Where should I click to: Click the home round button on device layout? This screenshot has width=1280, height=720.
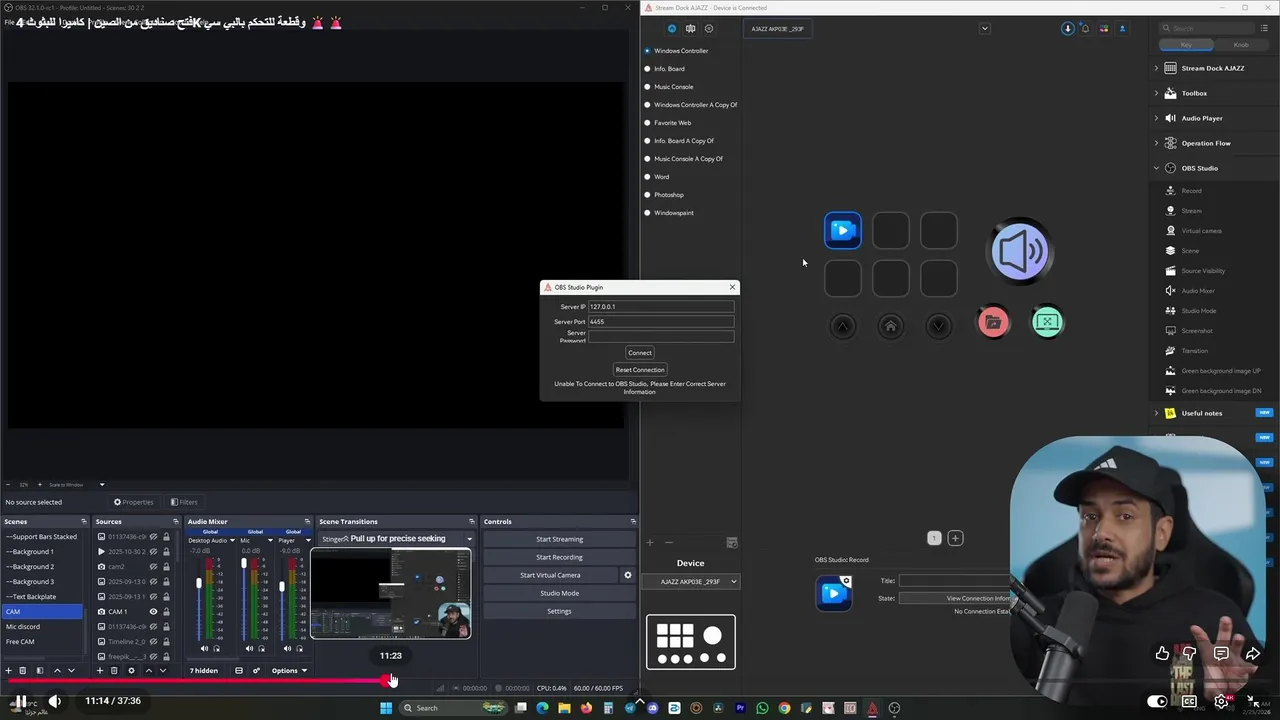(x=890, y=326)
